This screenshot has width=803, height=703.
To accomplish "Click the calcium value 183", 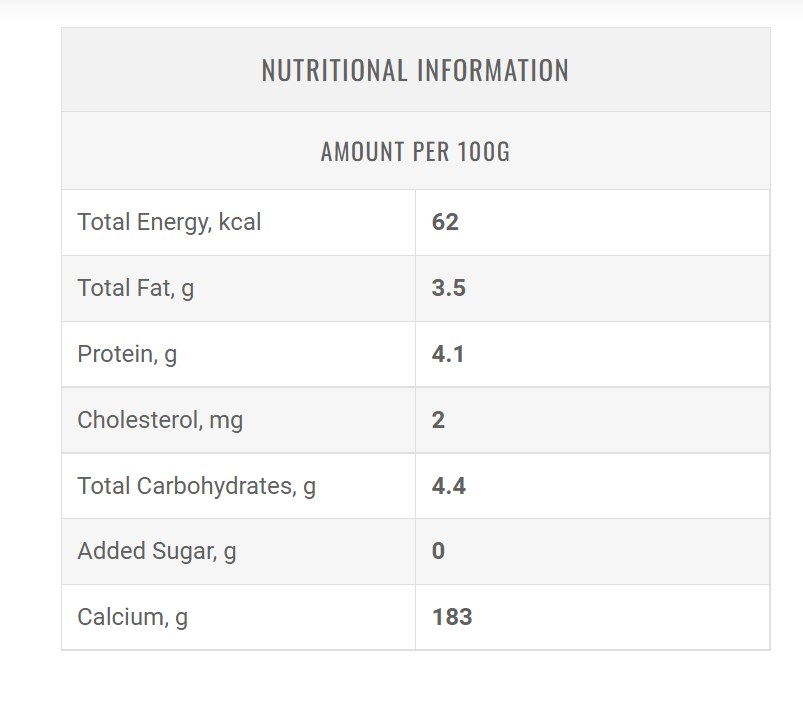I will (452, 617).
